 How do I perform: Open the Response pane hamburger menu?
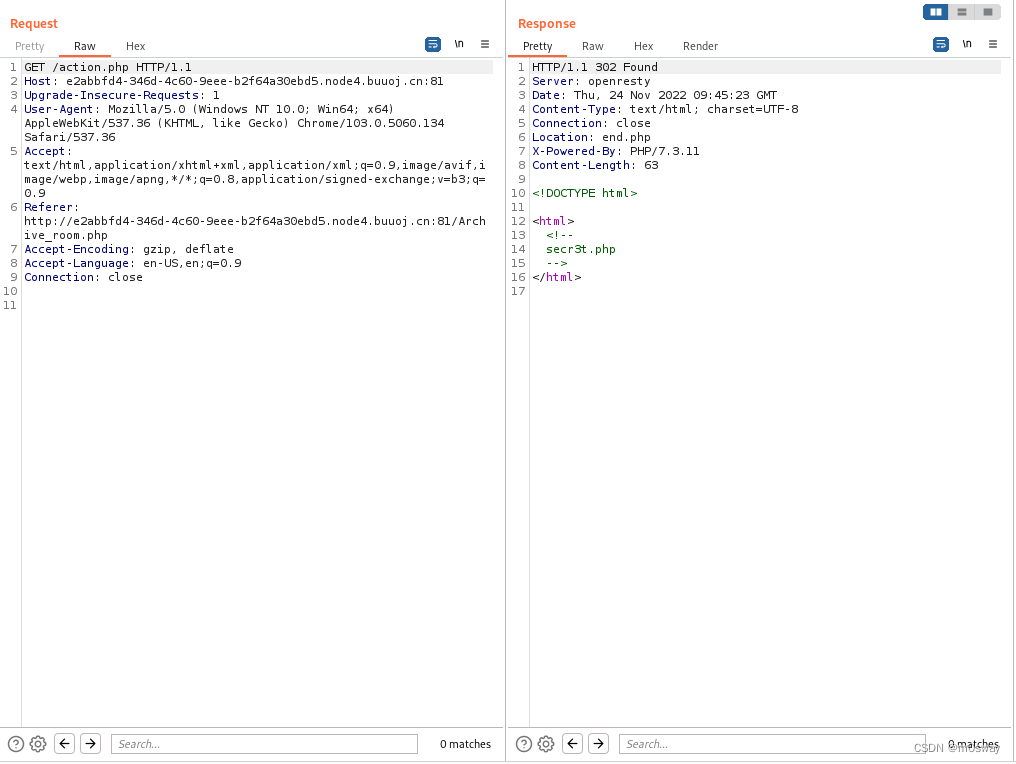[x=993, y=44]
